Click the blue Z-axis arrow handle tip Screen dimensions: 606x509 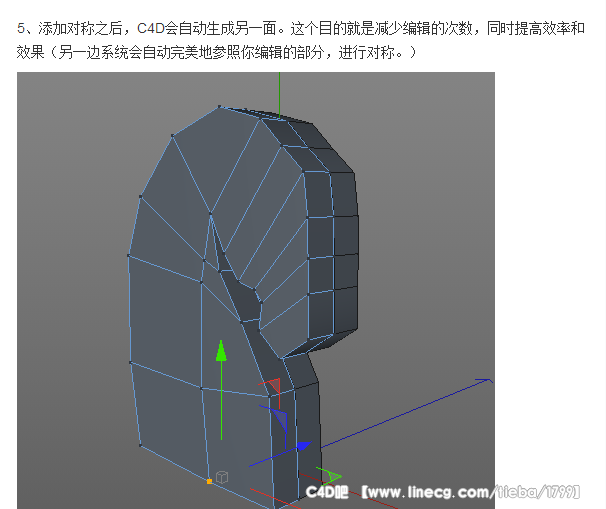(304, 446)
